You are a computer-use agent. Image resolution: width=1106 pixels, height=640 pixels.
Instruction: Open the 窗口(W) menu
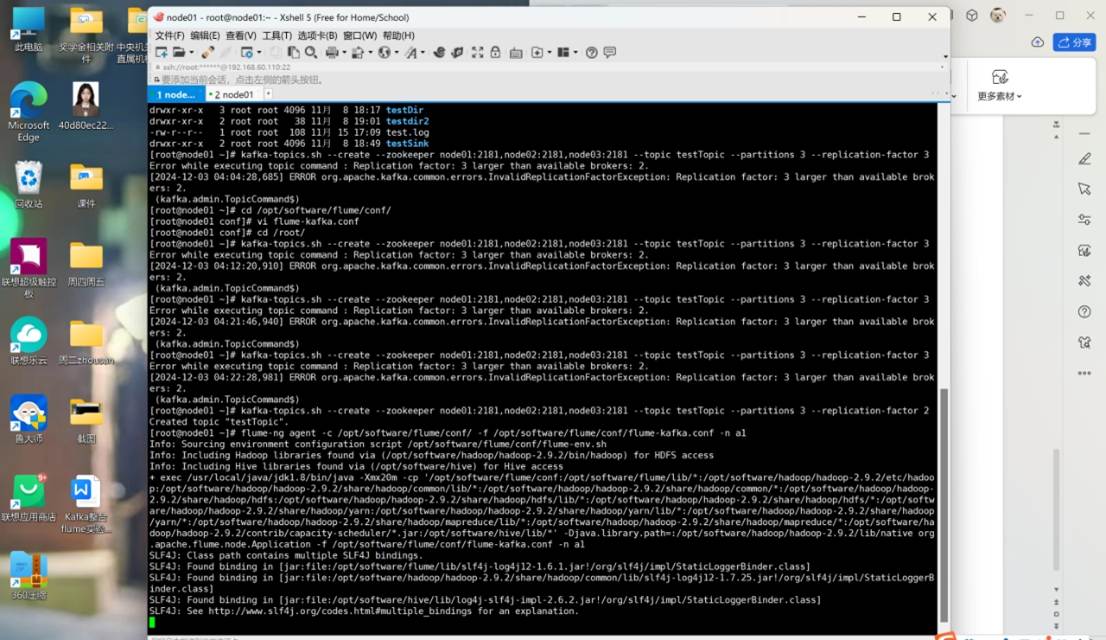tap(360, 35)
